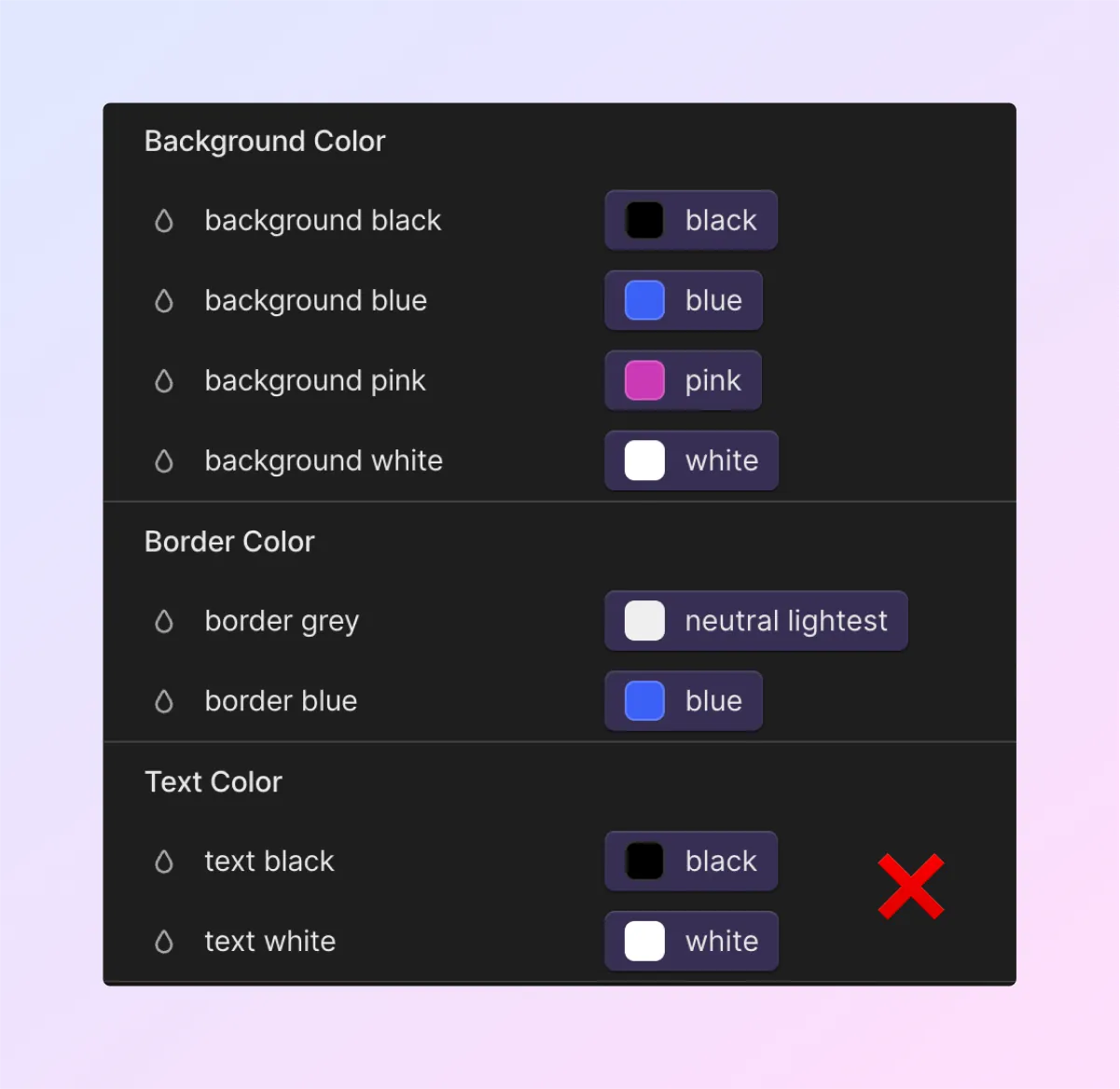Click the Border Color section heading
Image resolution: width=1120 pixels, height=1089 pixels.
click(229, 542)
